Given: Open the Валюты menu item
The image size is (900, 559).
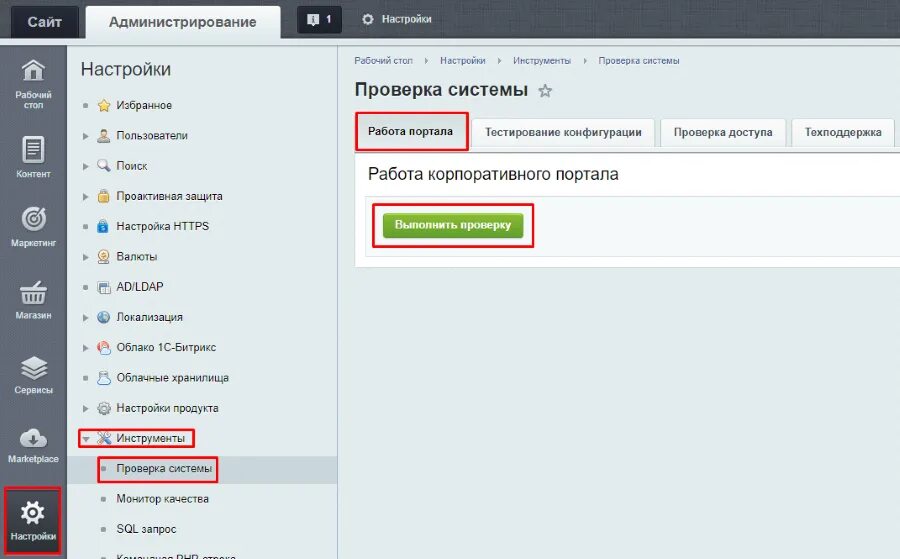Looking at the screenshot, I should pos(137,257).
